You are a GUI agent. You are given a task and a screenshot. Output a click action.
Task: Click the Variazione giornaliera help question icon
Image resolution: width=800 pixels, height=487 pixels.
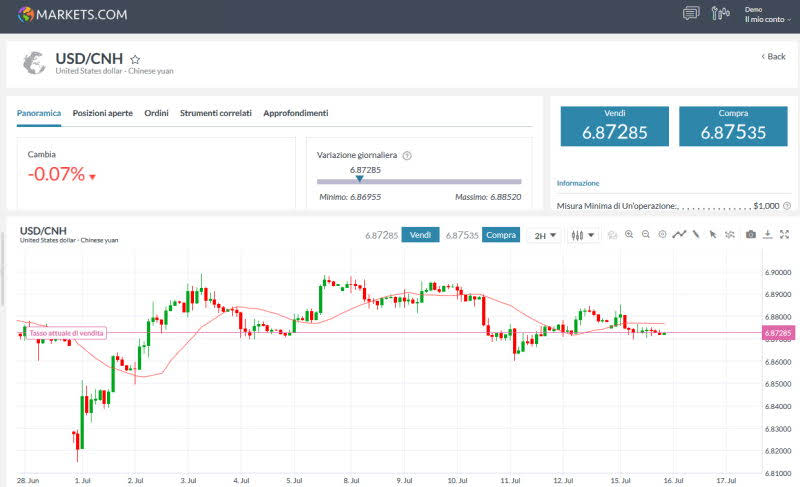(x=407, y=156)
